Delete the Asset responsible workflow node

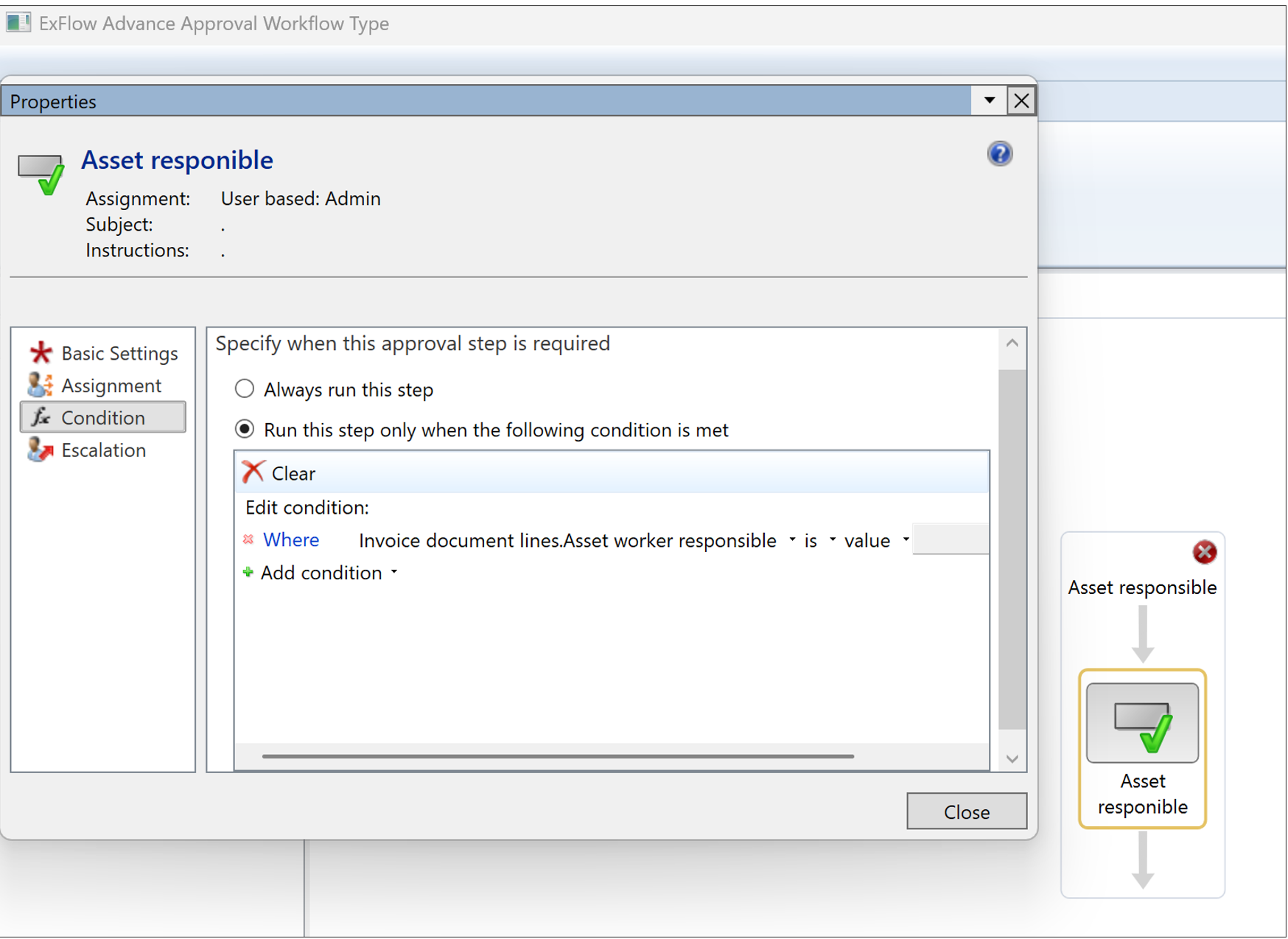[1205, 552]
